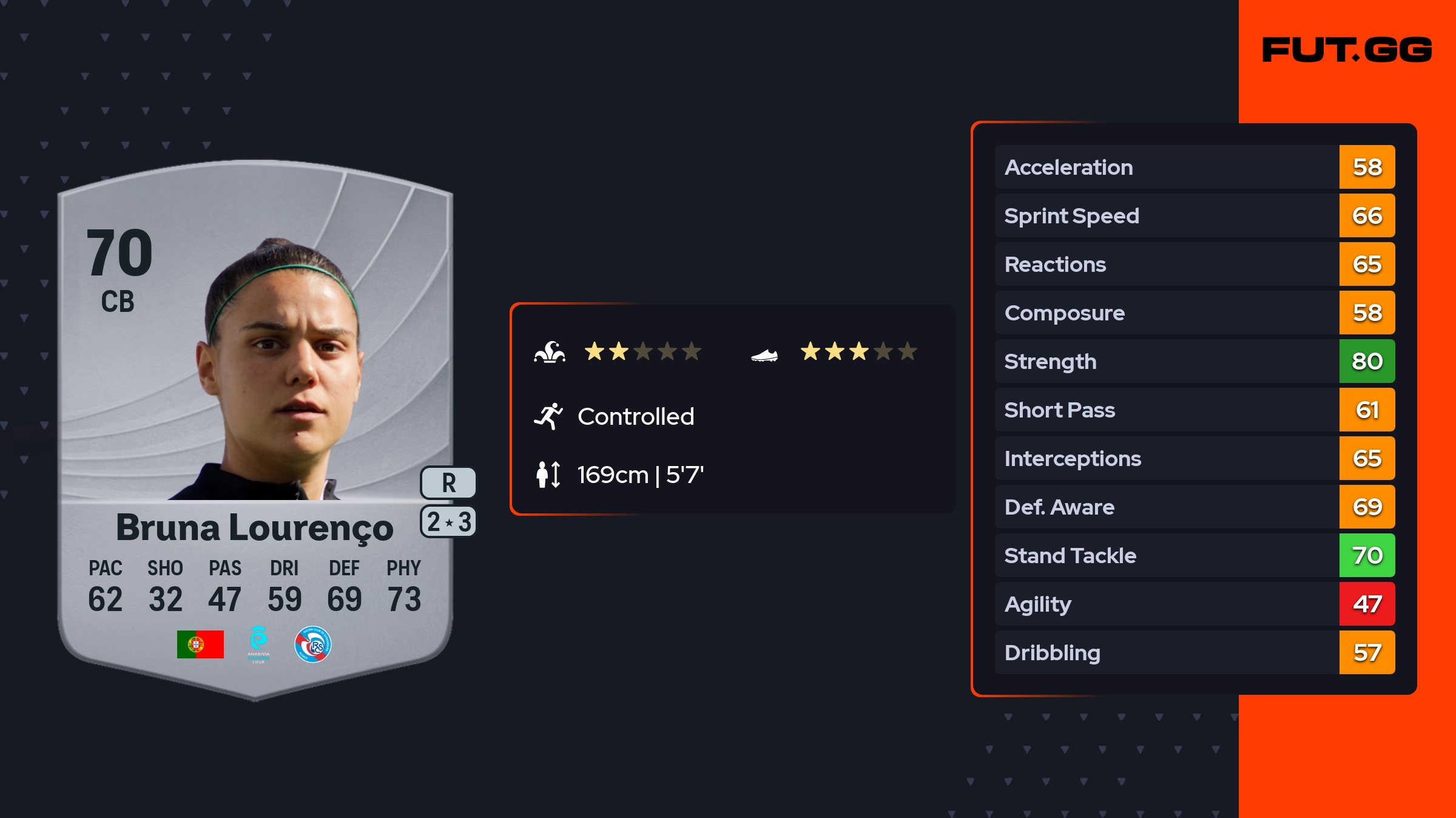Screen dimensions: 1456x818
Task: Click the 70 overall rating
Action: [x=120, y=252]
